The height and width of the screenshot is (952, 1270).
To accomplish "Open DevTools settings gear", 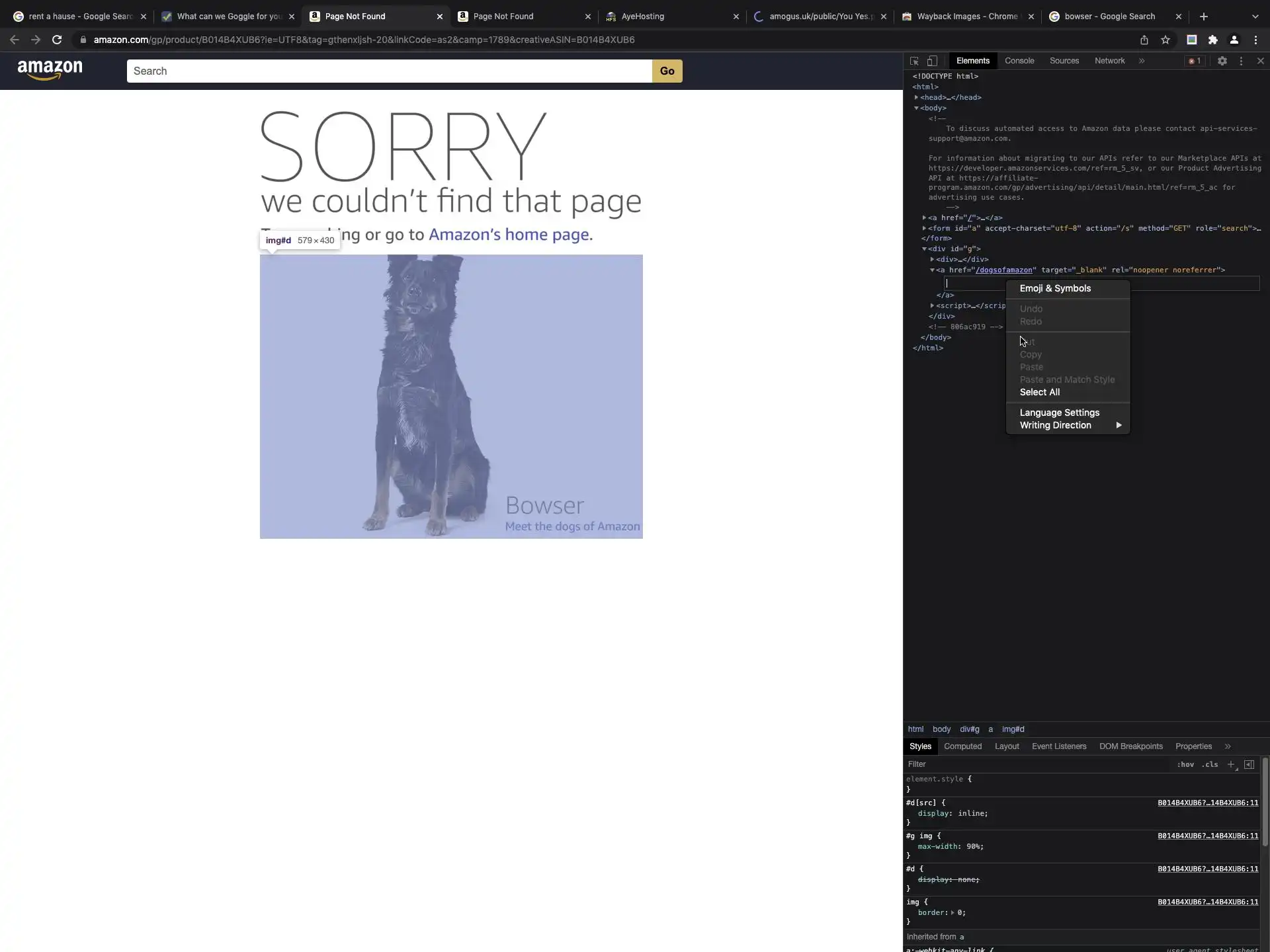I will pos(1222,61).
